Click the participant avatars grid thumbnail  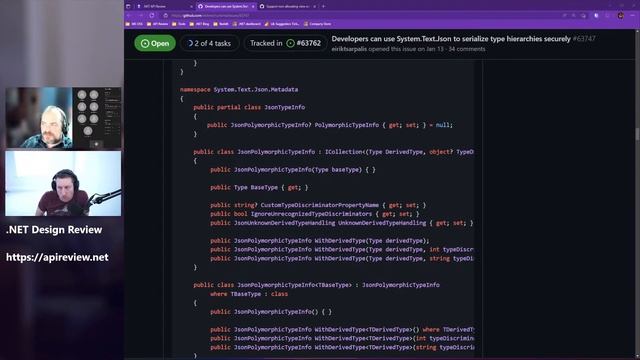[97, 118]
